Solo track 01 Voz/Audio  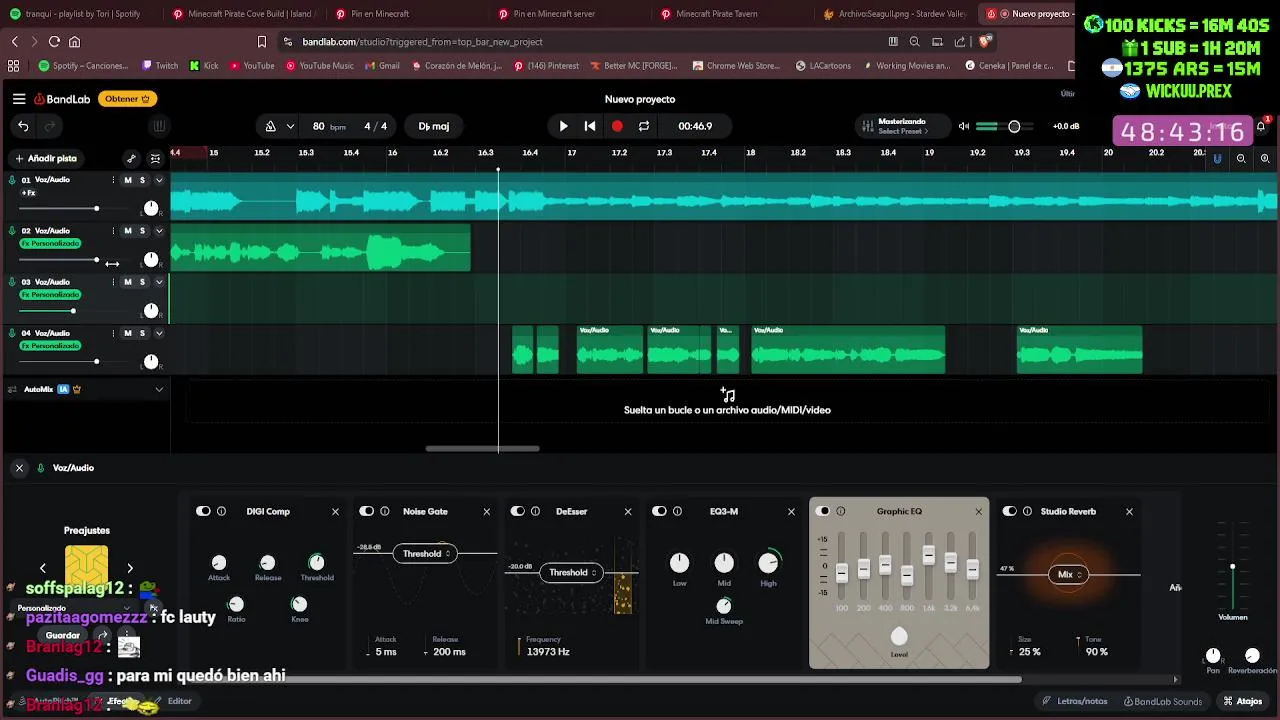(142, 180)
